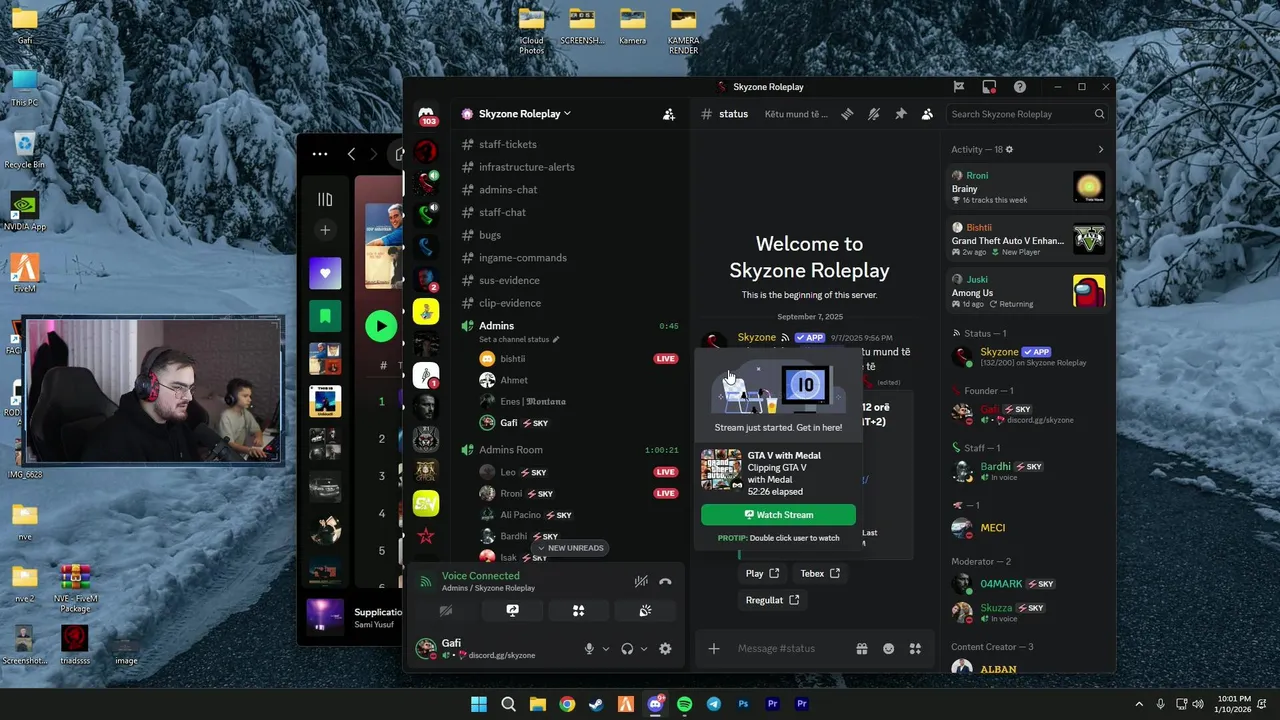Open Telegram from the Windows taskbar

click(714, 704)
